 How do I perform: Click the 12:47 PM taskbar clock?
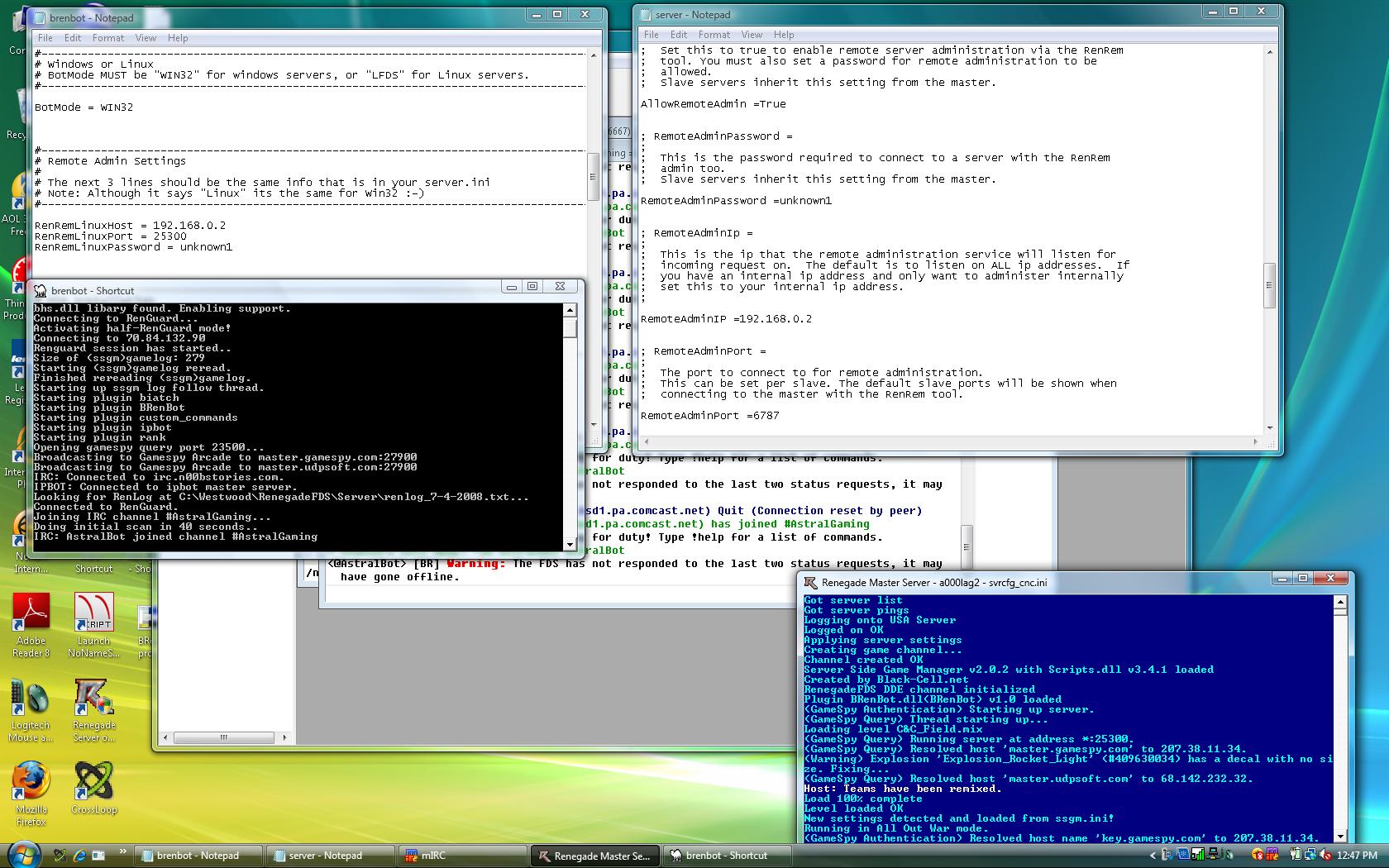click(1357, 856)
